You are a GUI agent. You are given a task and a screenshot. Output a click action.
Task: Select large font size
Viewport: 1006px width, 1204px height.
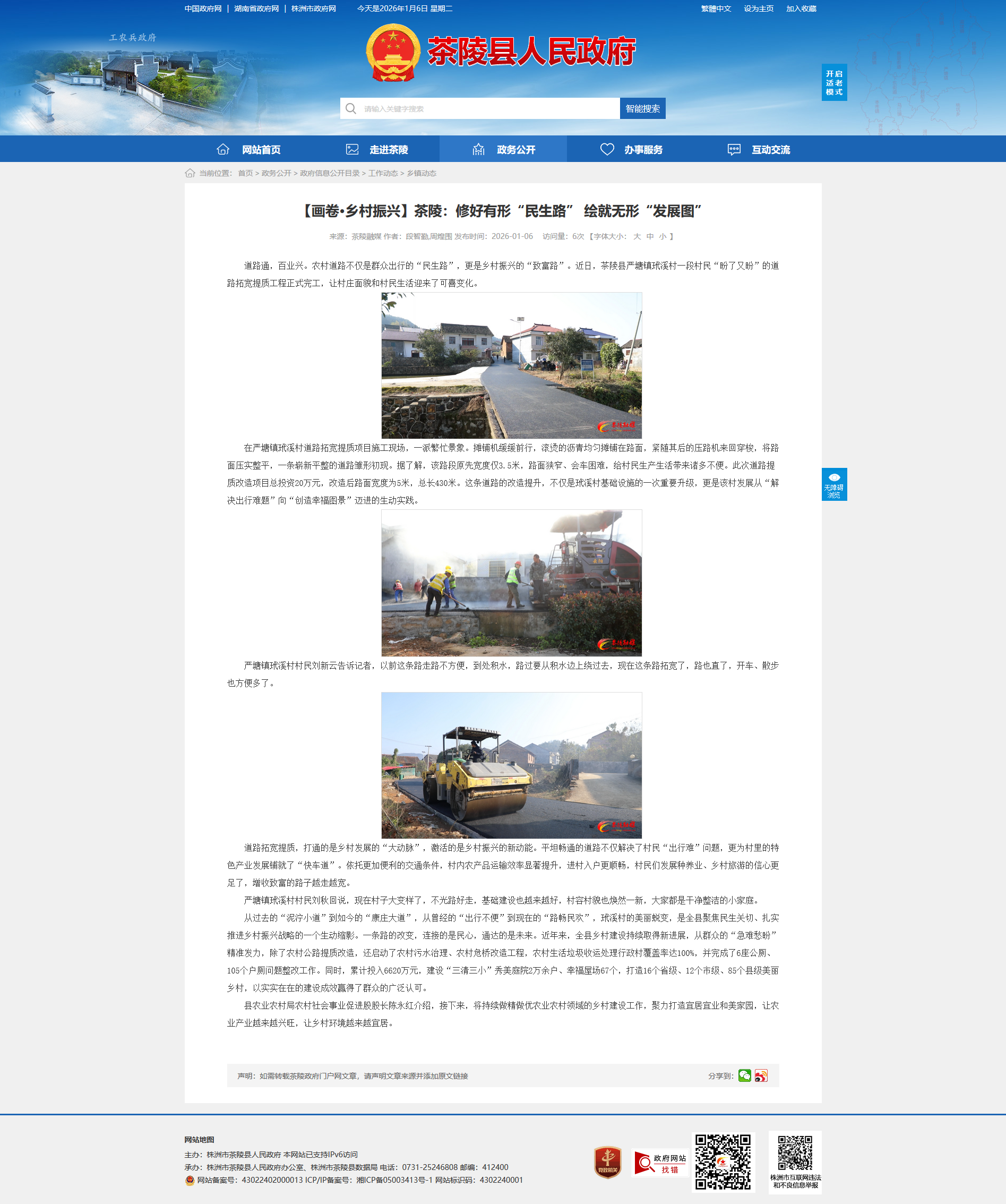tap(637, 236)
